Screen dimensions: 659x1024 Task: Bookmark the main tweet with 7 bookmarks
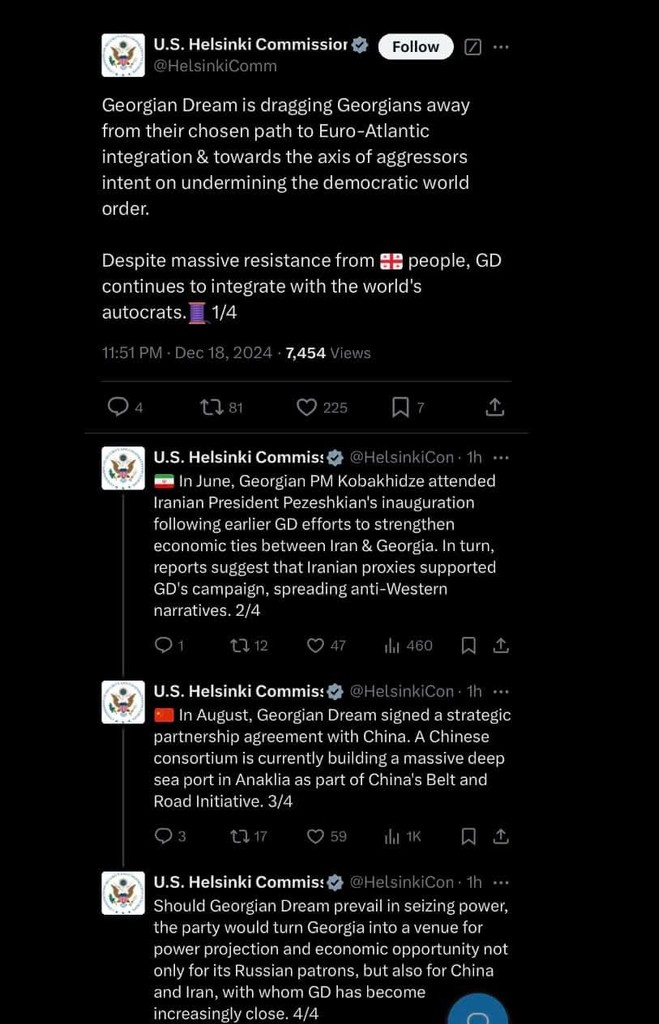tap(408, 408)
